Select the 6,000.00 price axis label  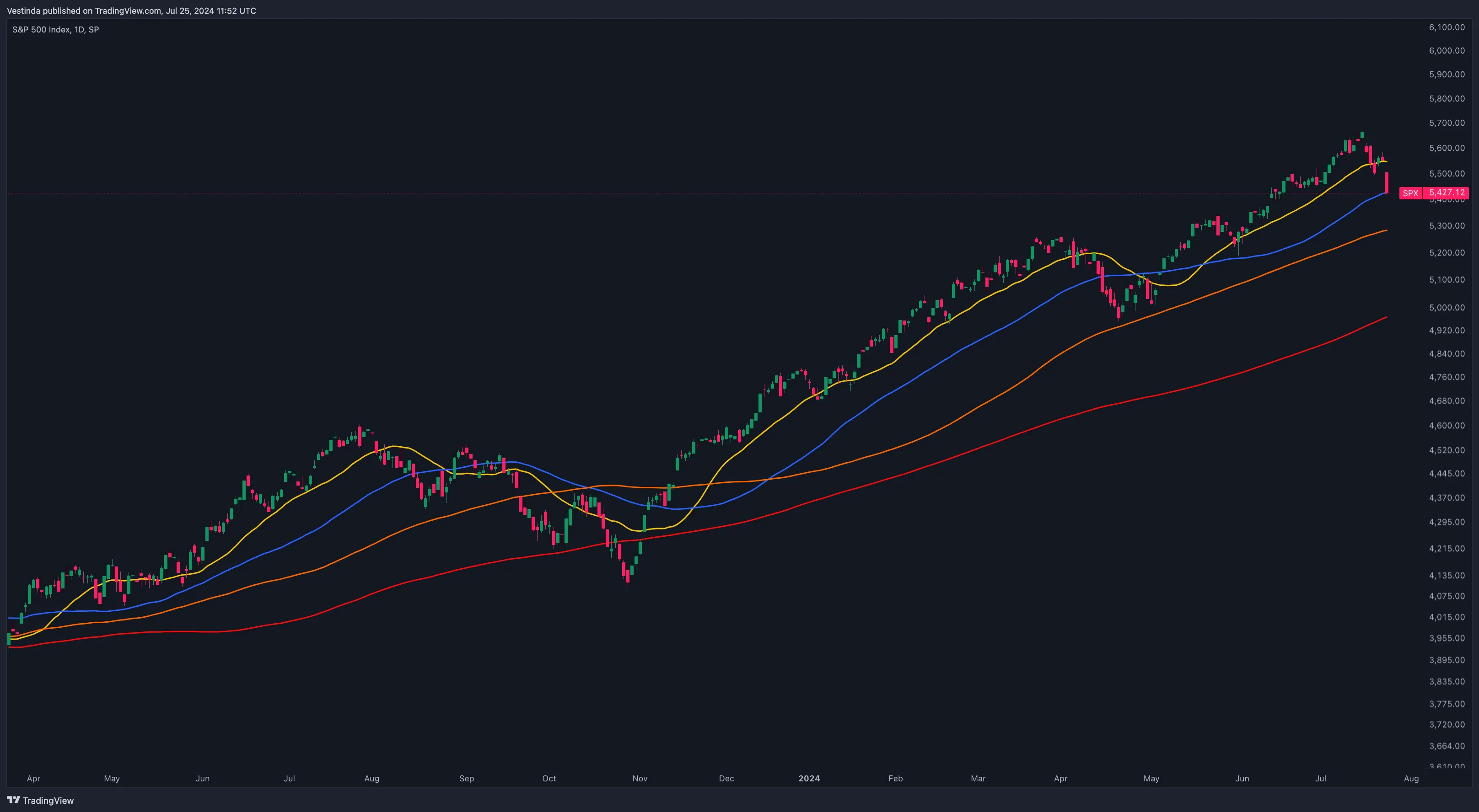click(1447, 50)
